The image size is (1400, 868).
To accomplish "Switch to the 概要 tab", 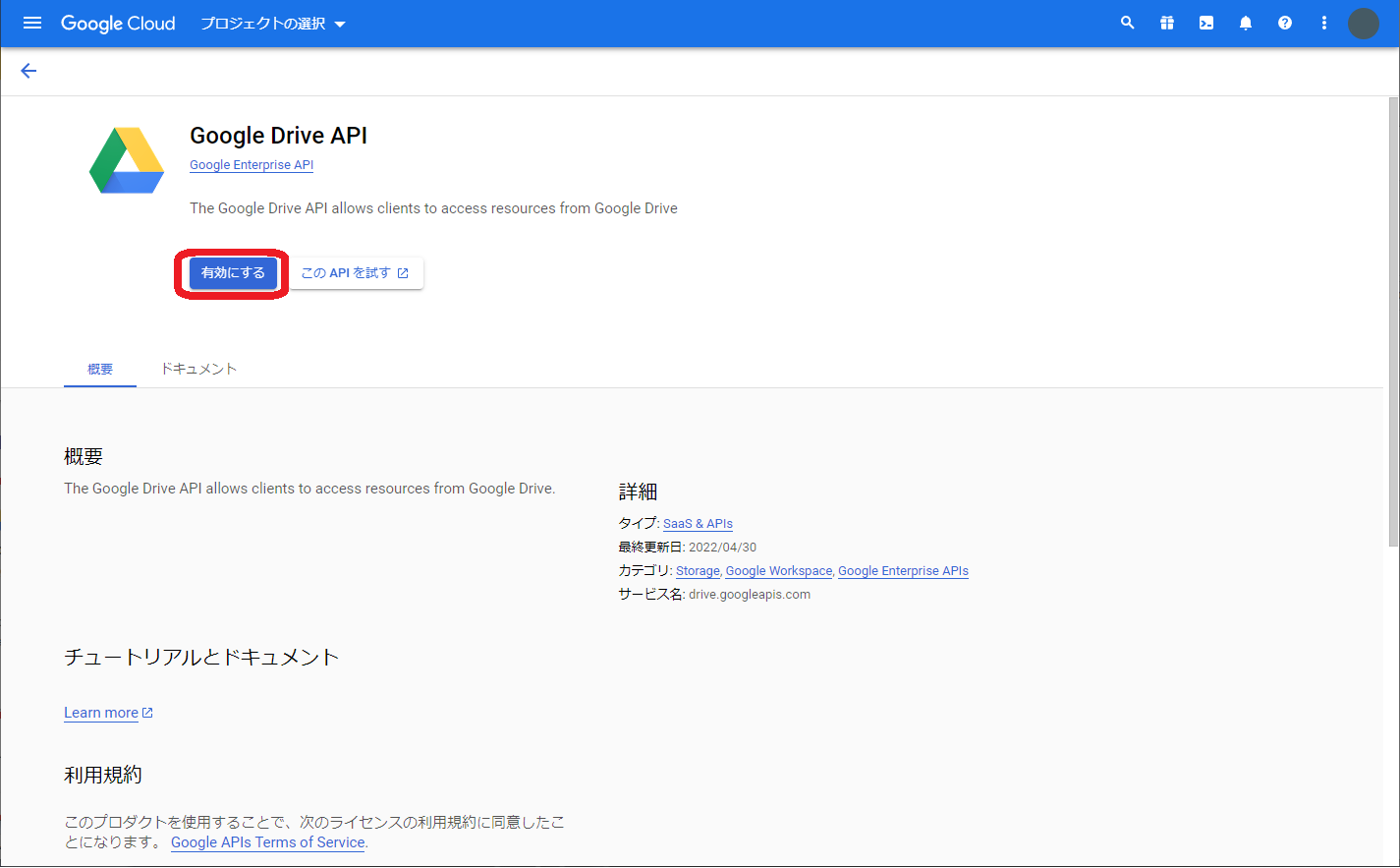I will click(x=99, y=369).
